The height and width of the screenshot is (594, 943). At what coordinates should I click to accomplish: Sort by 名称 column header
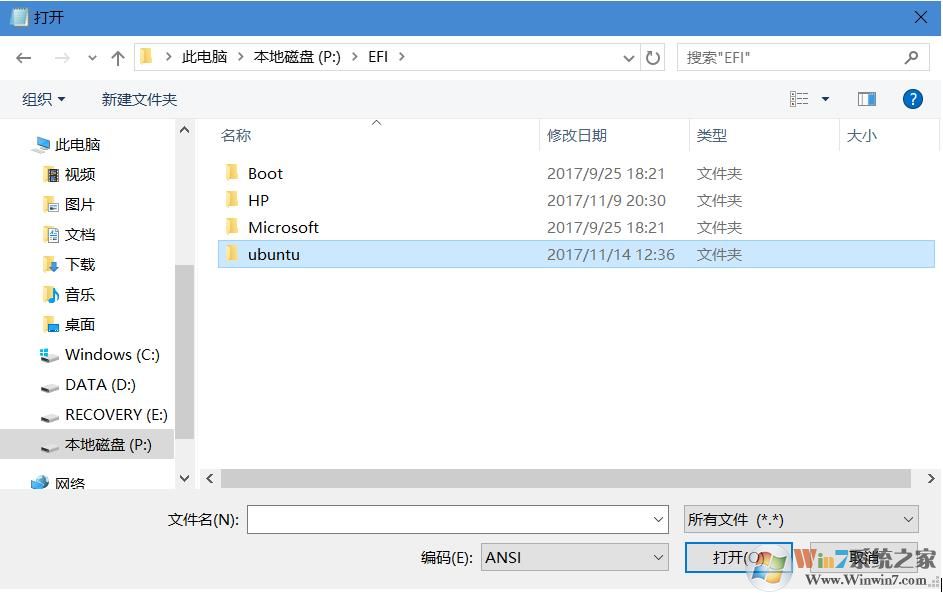(236, 135)
